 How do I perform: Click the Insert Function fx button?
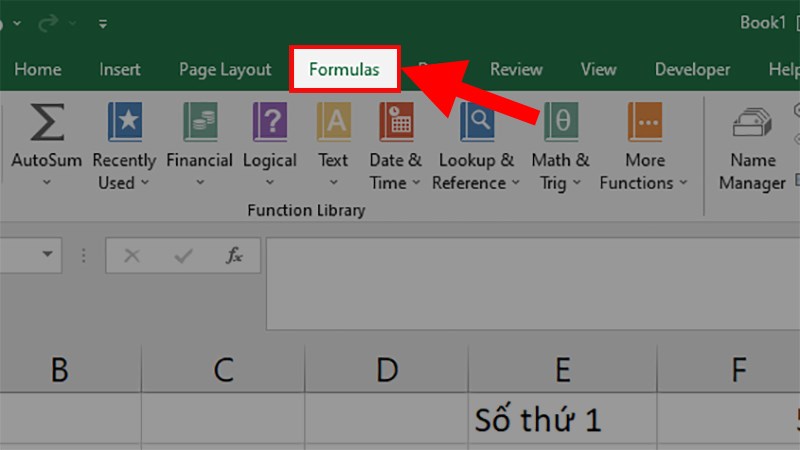coord(234,256)
